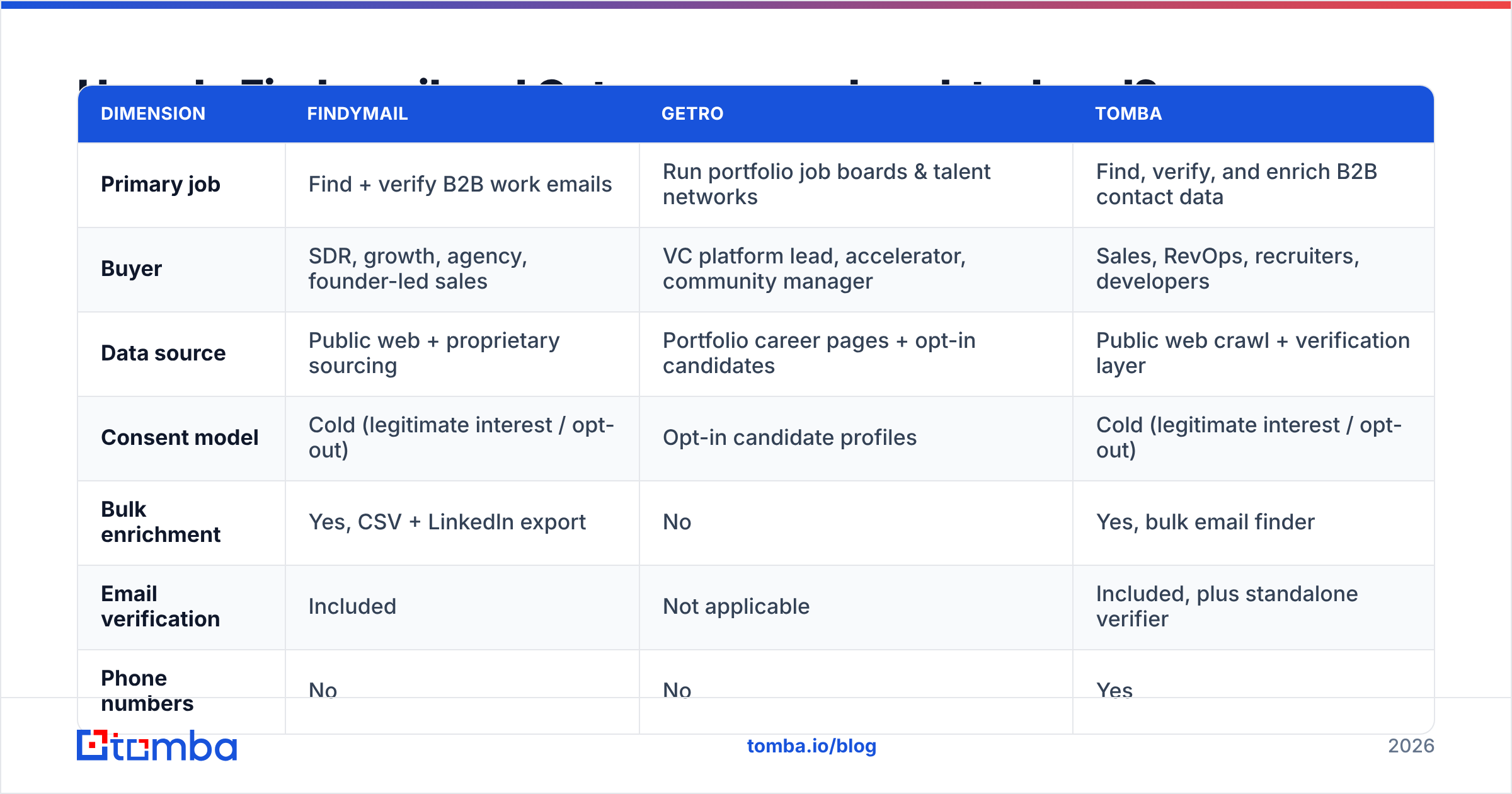Click the 'Buyer' row label
1512x794 pixels.
pyautogui.click(x=132, y=268)
